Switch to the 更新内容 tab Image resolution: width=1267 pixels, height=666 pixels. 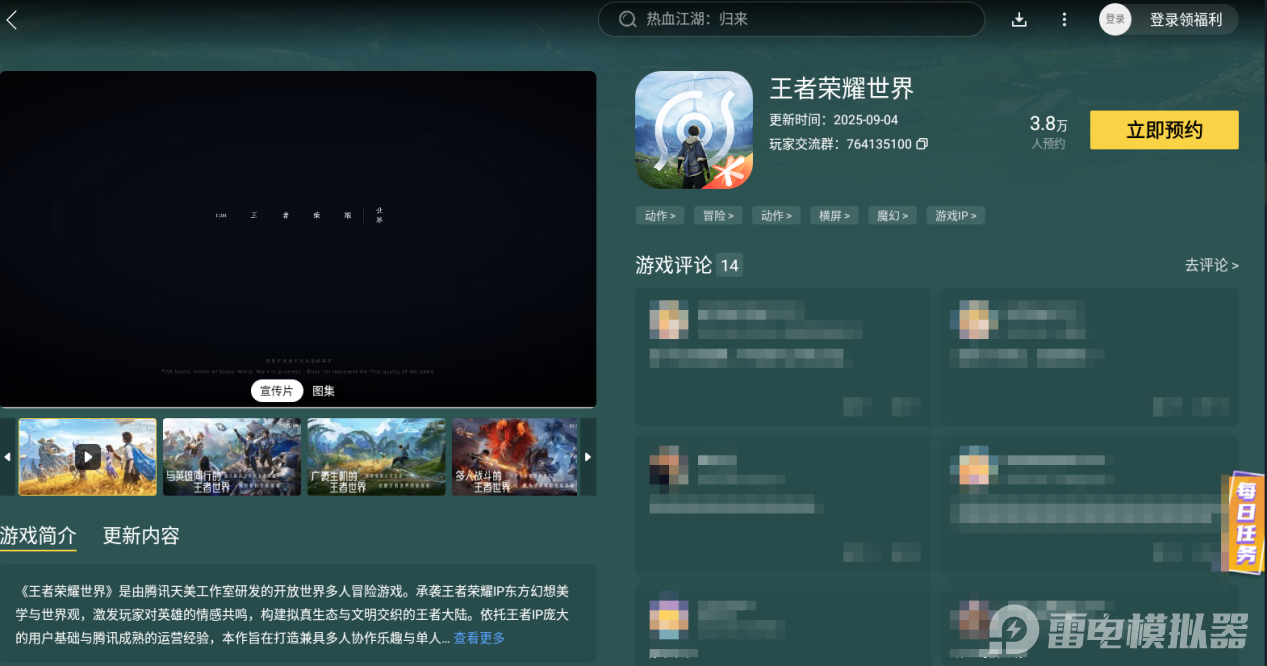tap(142, 536)
